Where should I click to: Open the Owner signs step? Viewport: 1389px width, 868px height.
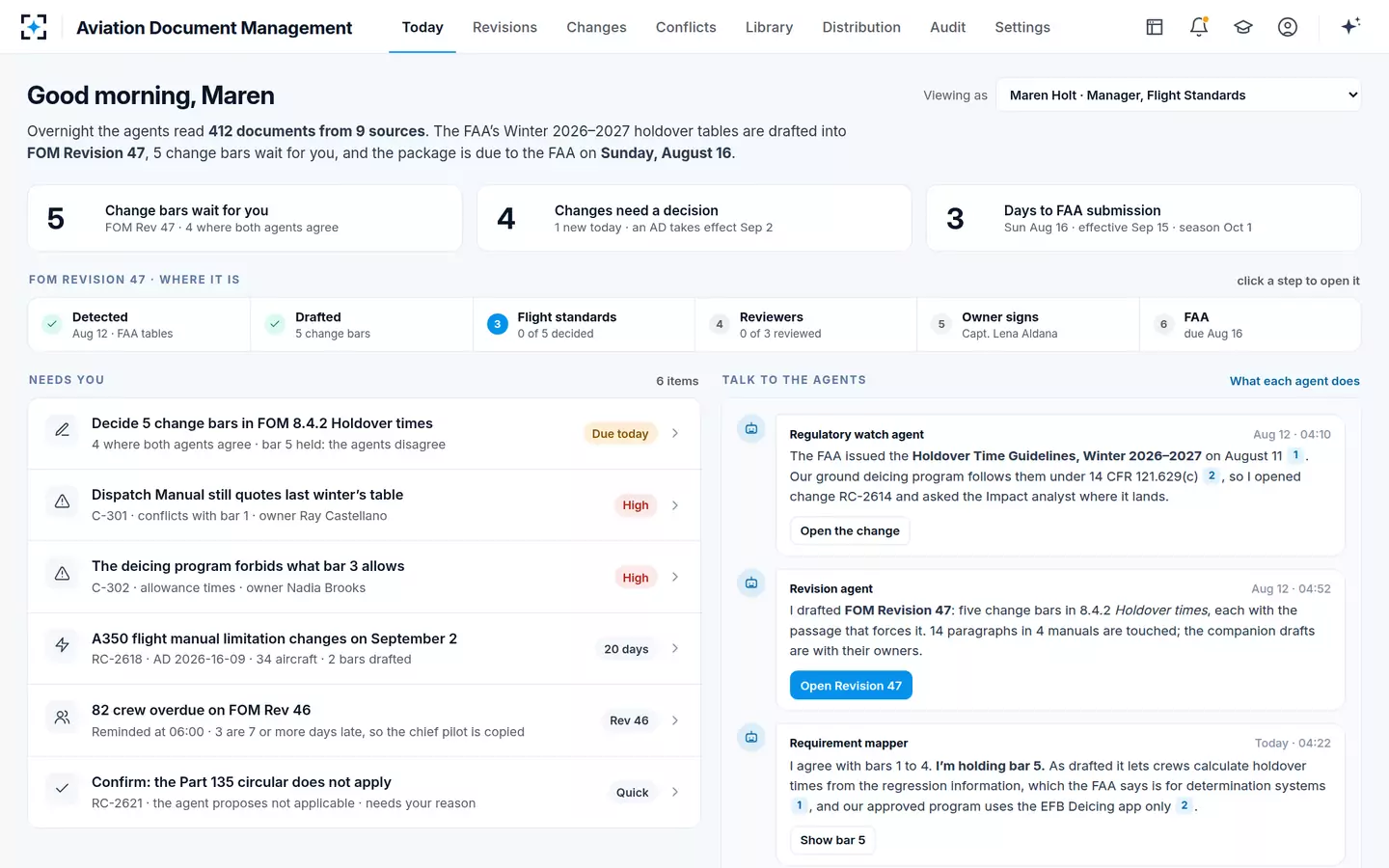[1028, 324]
